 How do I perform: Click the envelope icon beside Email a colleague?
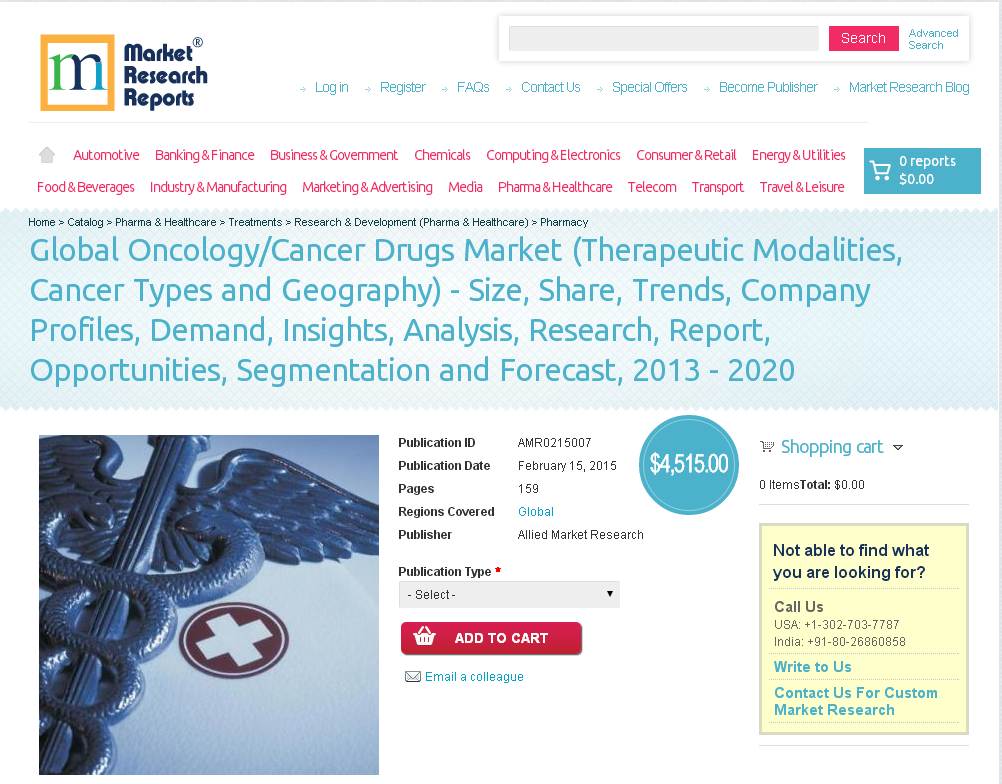pyautogui.click(x=413, y=676)
